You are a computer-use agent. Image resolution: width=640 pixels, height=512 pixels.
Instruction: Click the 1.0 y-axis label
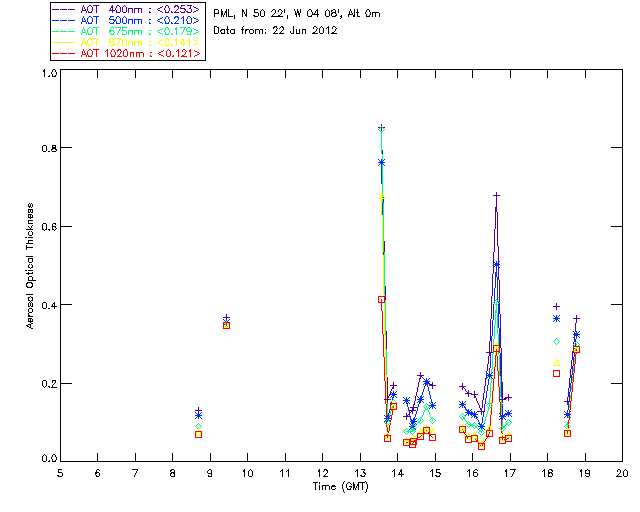tap(49, 73)
